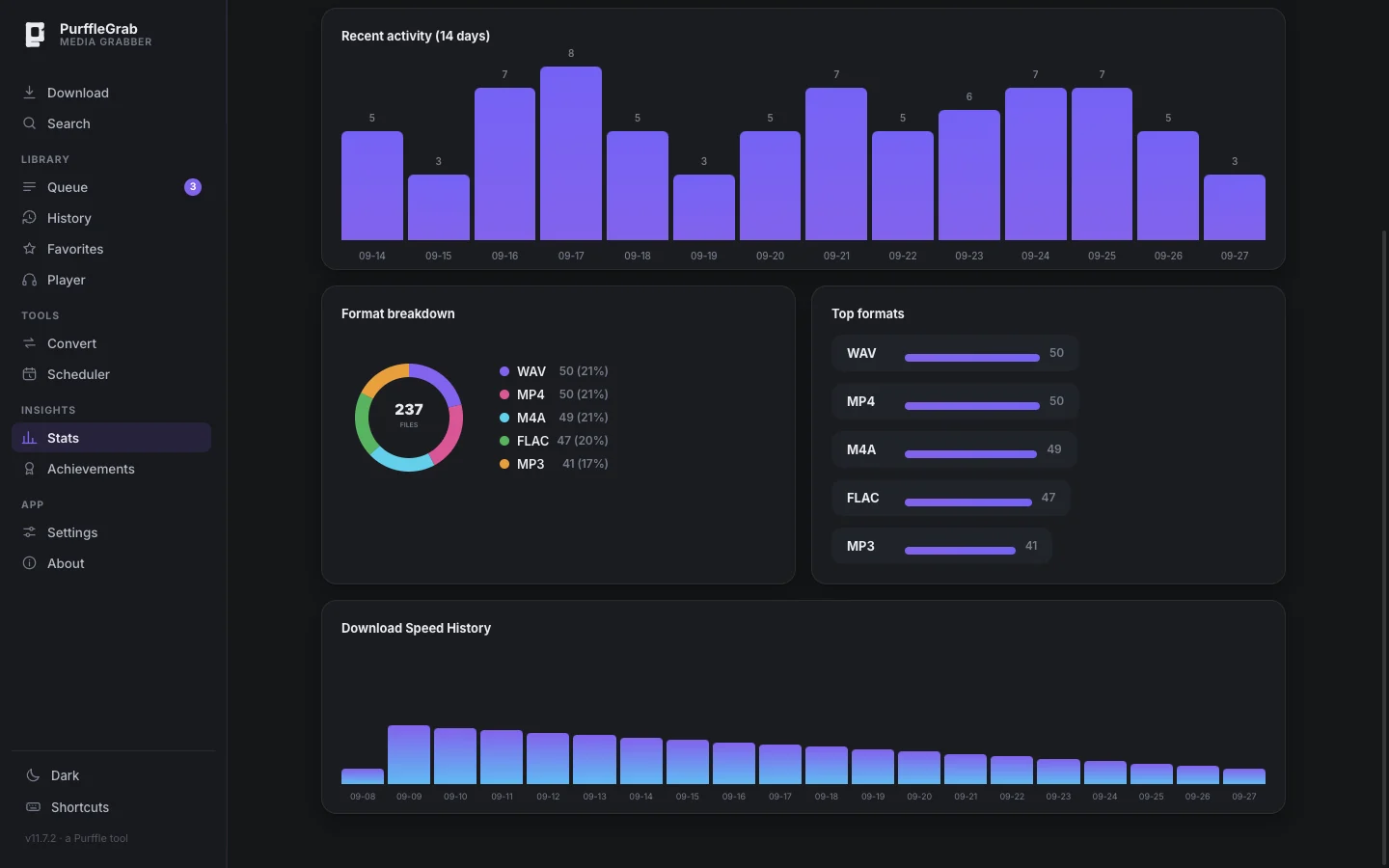Open the Scheduler tool

pos(111,374)
